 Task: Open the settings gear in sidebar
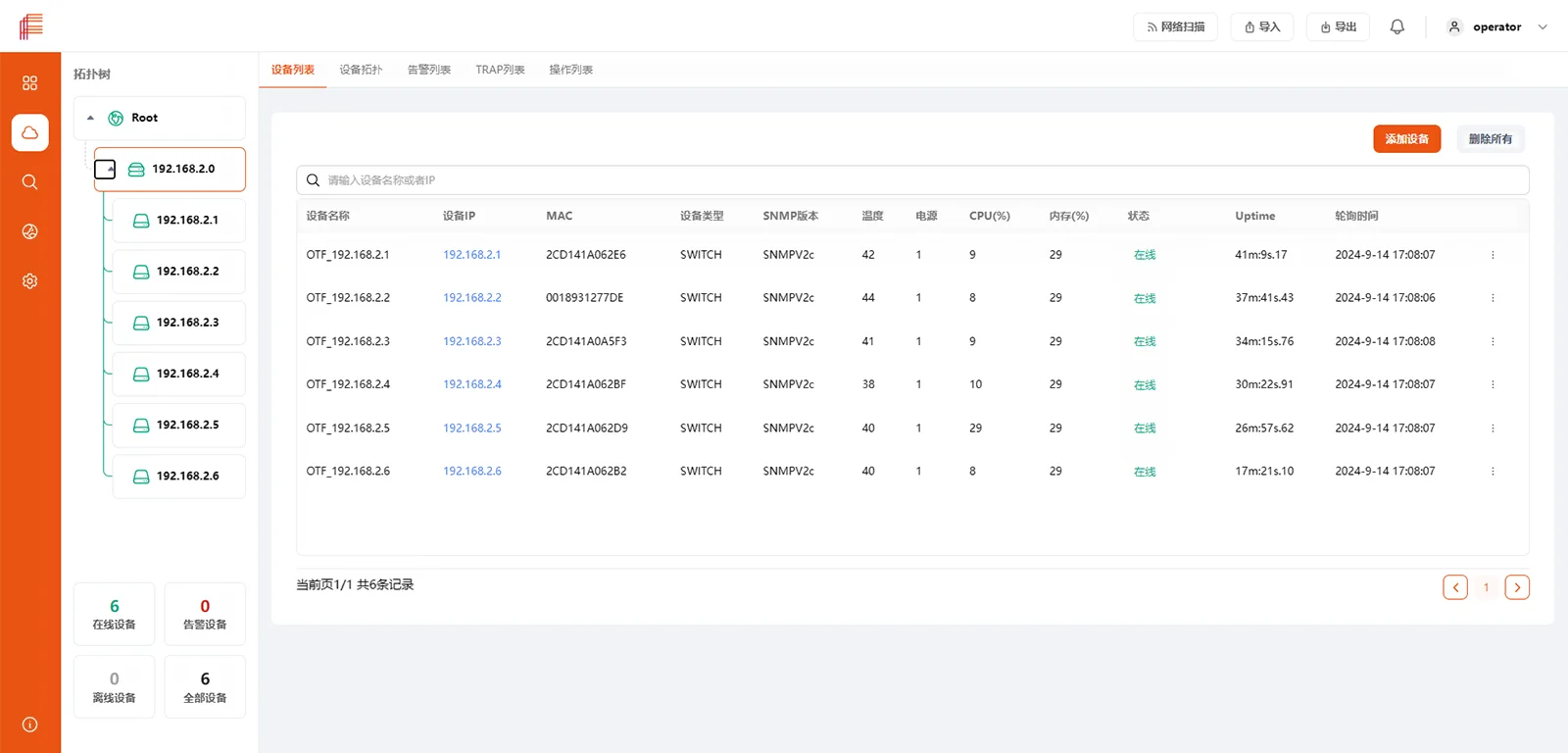tap(29, 281)
